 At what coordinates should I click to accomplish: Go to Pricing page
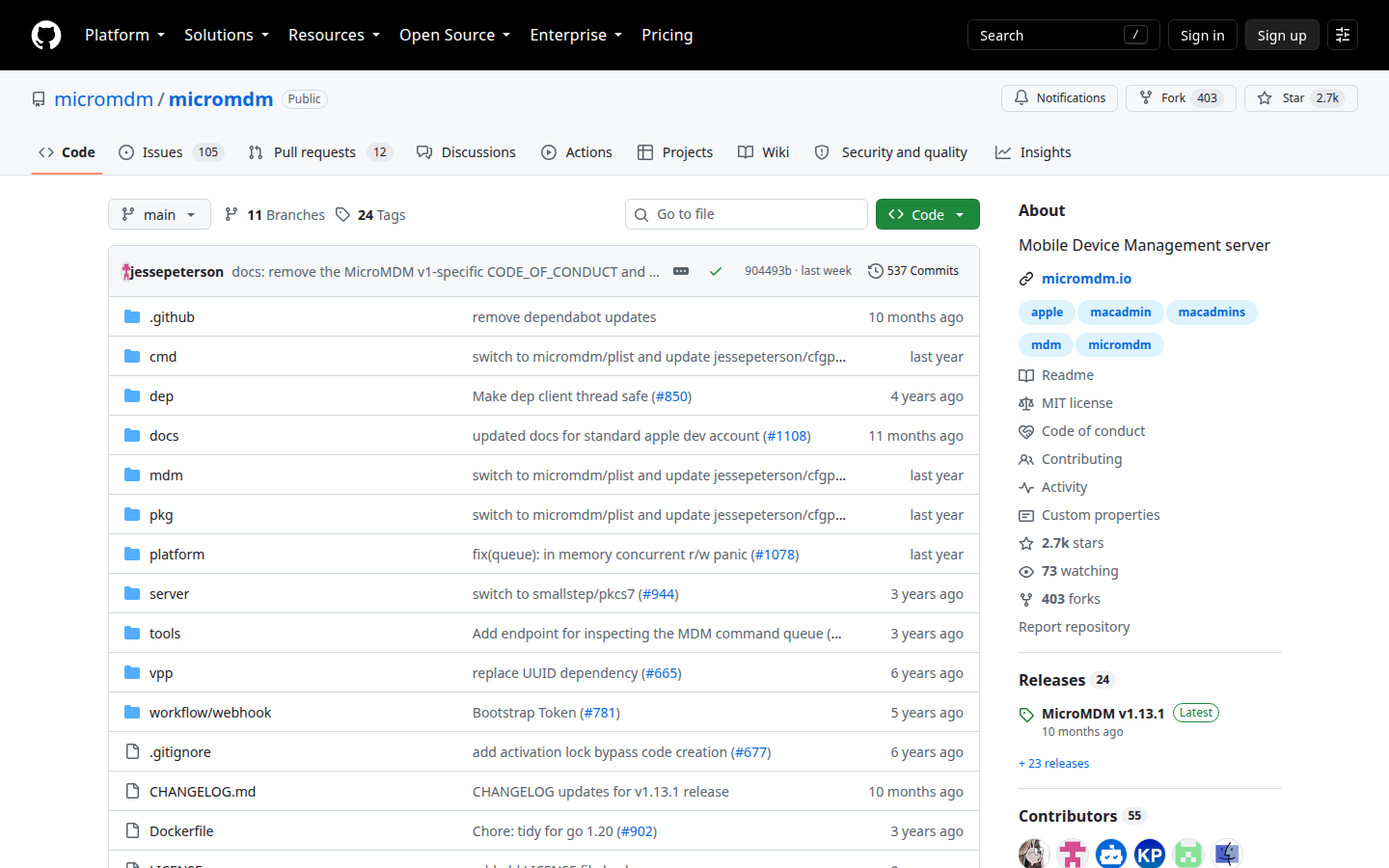pos(667,35)
